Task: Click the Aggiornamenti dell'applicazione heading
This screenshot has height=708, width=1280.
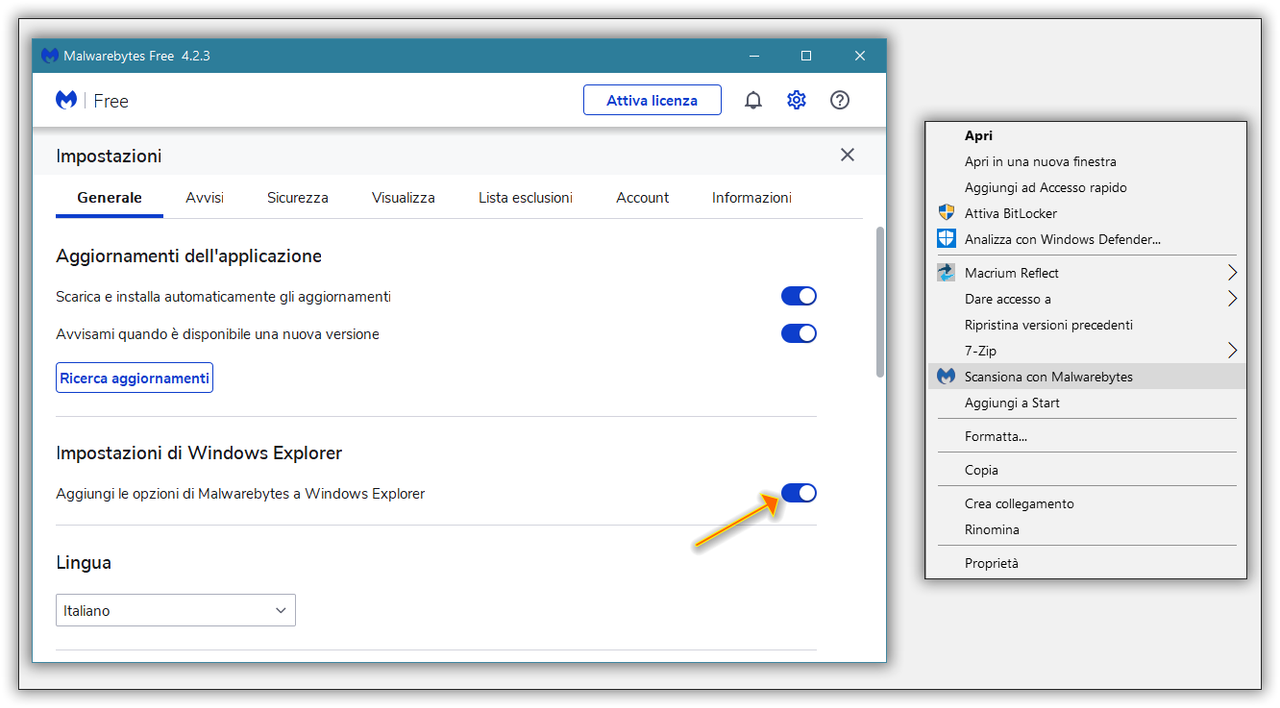Action: (x=189, y=256)
